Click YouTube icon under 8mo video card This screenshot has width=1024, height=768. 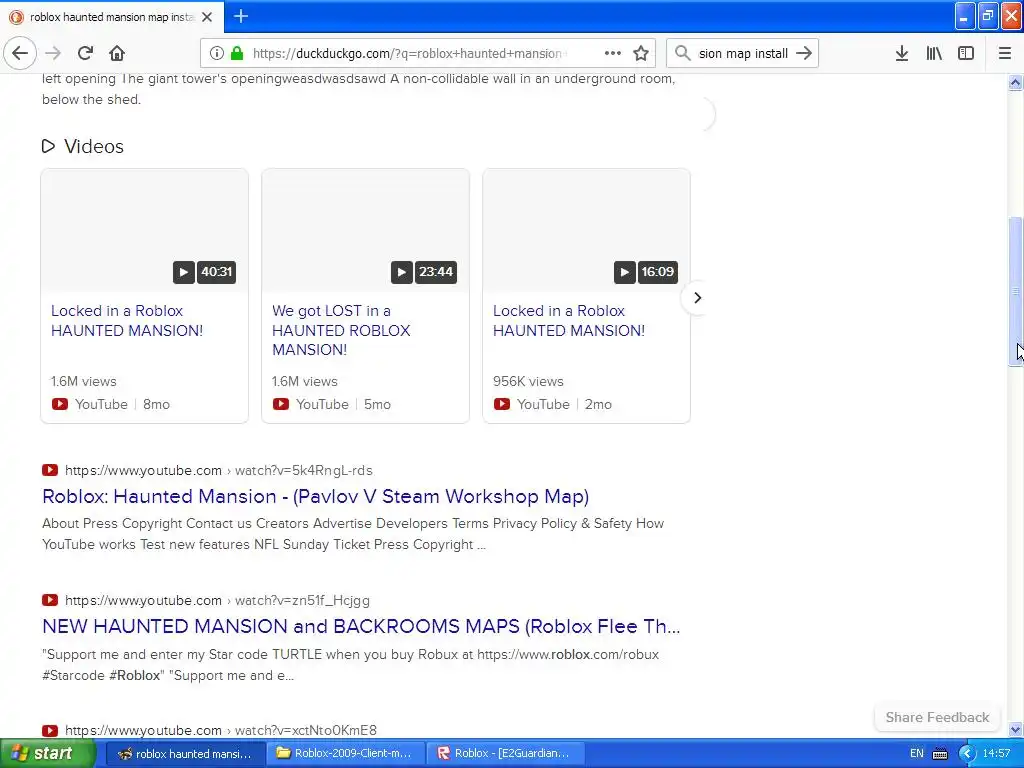[59, 404]
